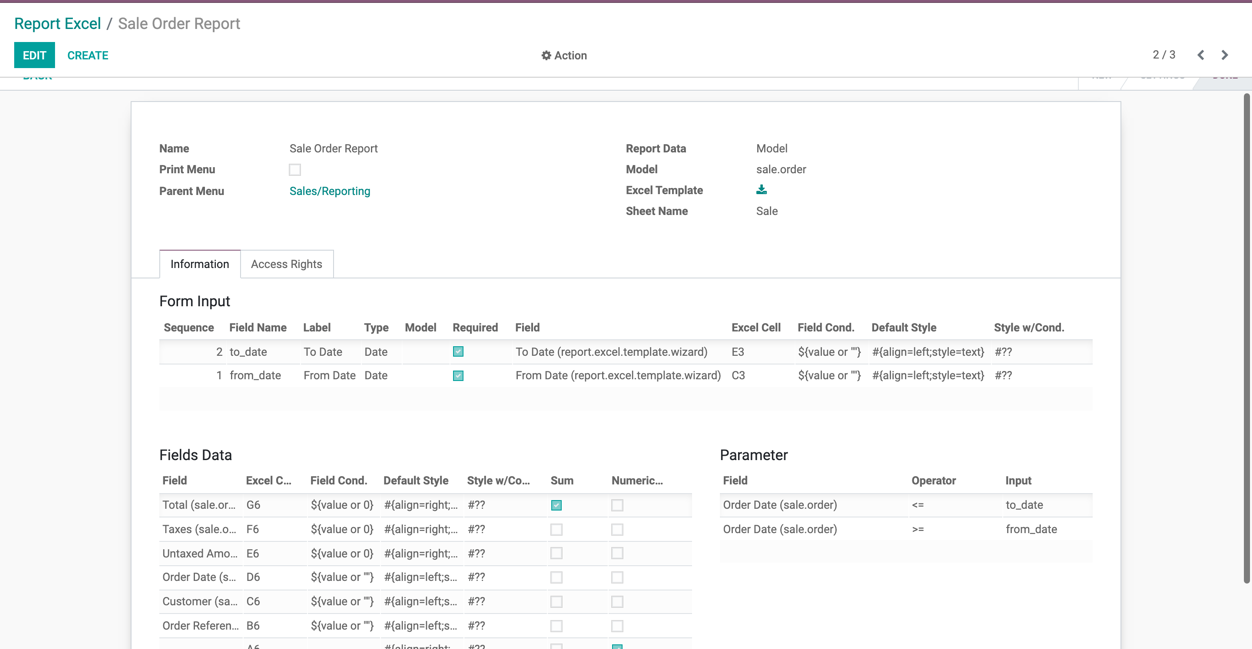
Task: Click 'From Date (report.excel.template.wizard)' field cell
Action: click(x=618, y=376)
